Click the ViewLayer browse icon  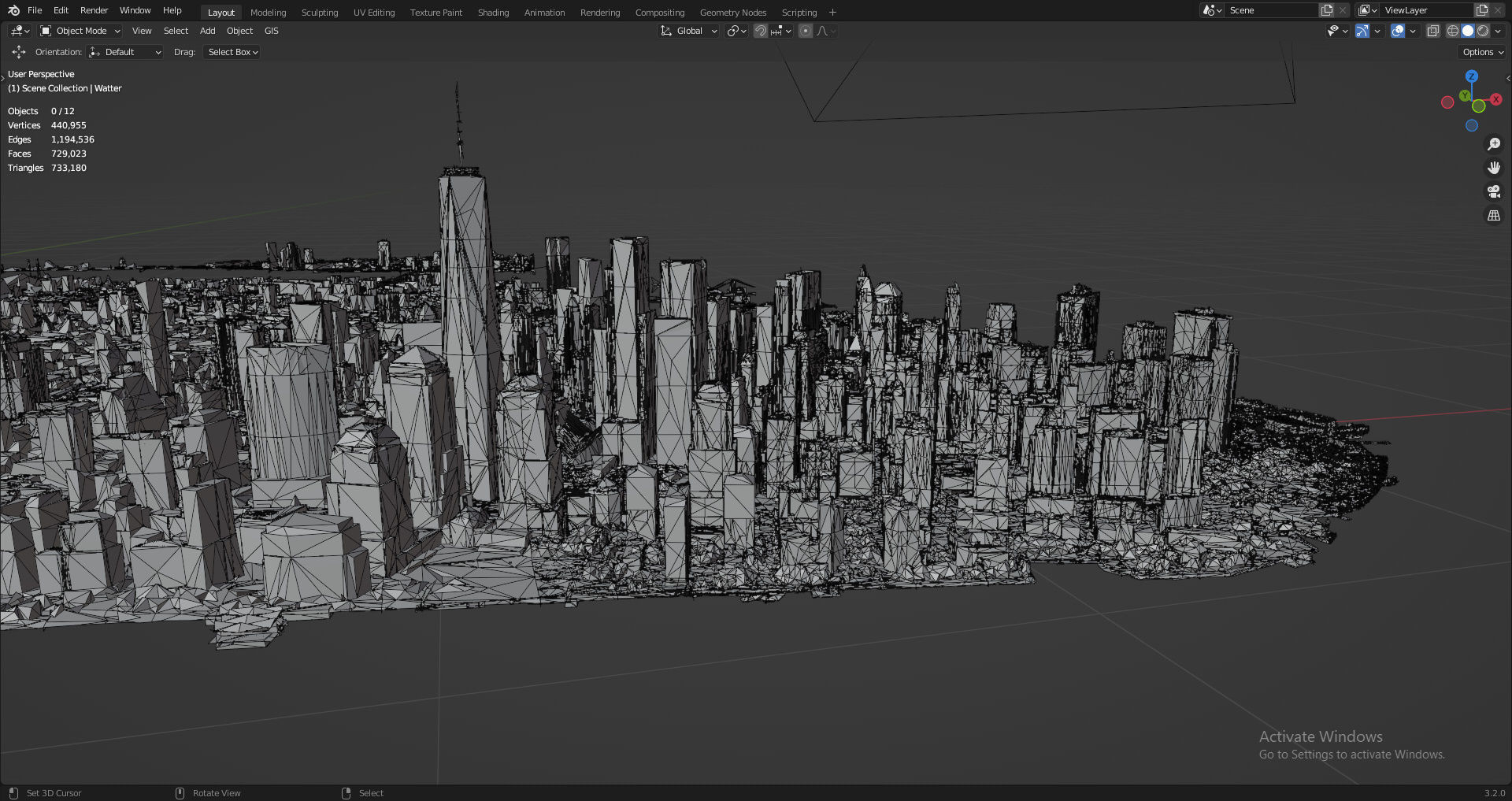click(1367, 10)
